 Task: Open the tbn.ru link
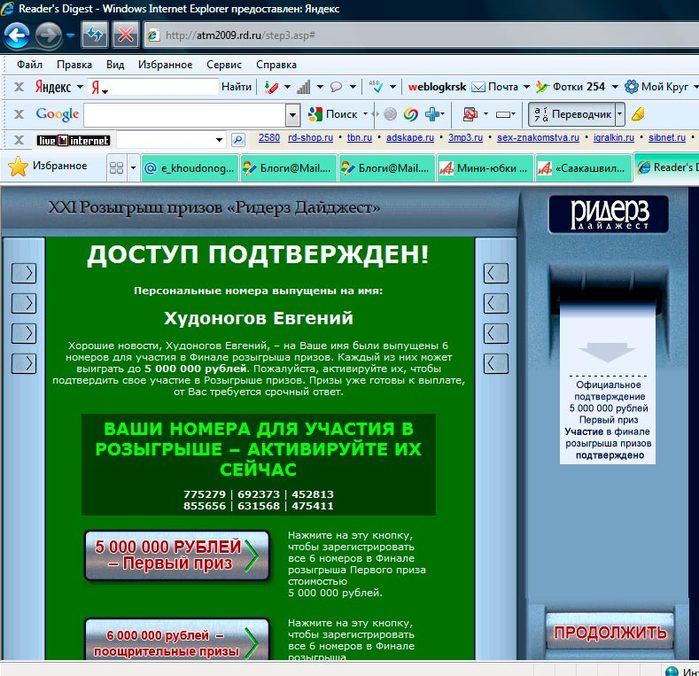pos(359,138)
